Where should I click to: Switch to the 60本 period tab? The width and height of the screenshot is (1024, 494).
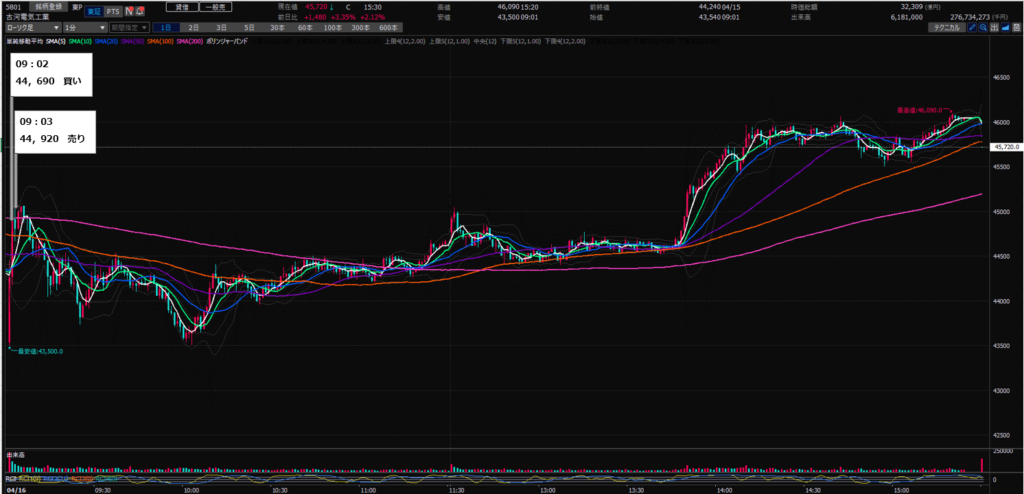304,28
